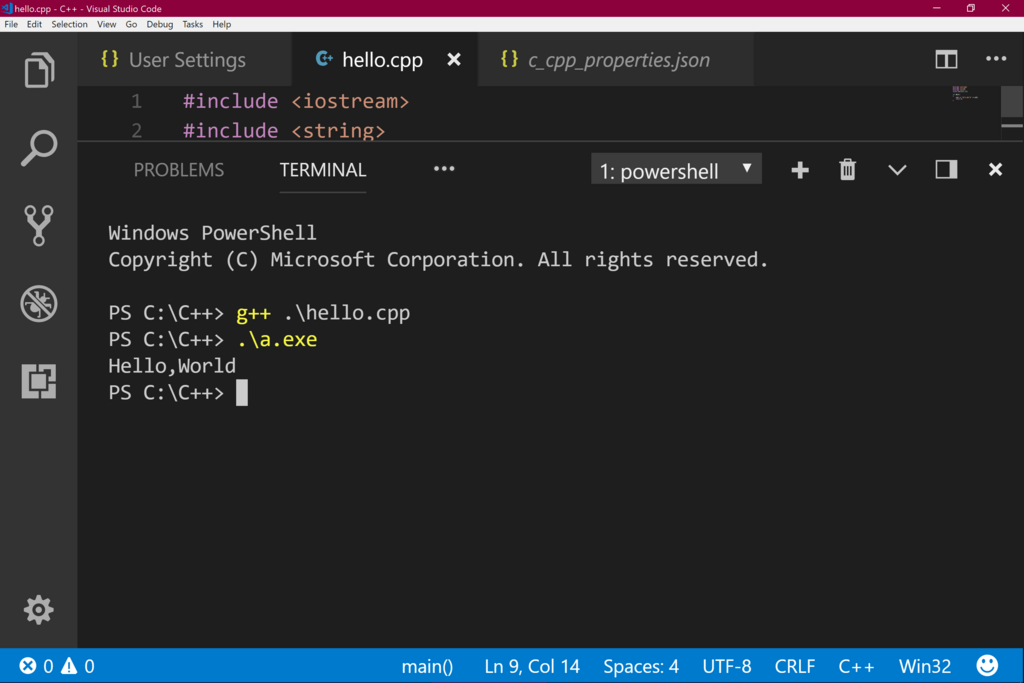Split the editor
The width and height of the screenshot is (1024, 683).
[x=946, y=59]
